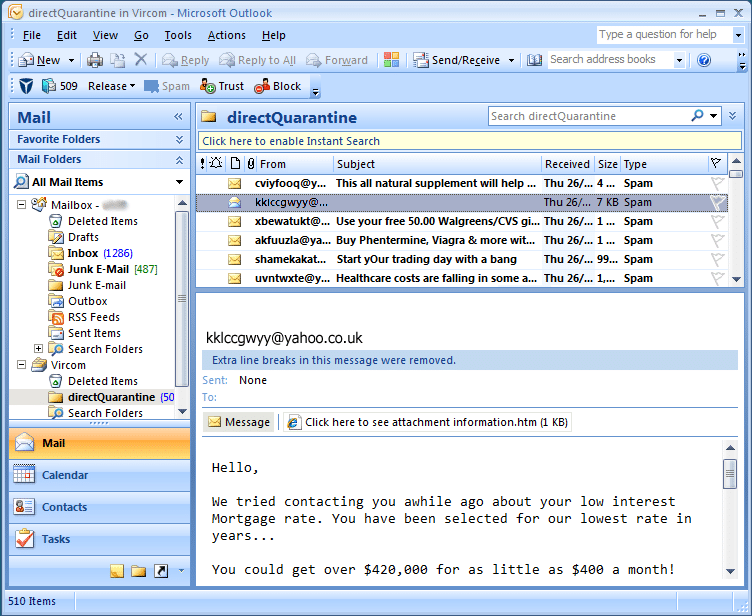Open the search address books dropdown
752x616 pixels.
click(679, 60)
